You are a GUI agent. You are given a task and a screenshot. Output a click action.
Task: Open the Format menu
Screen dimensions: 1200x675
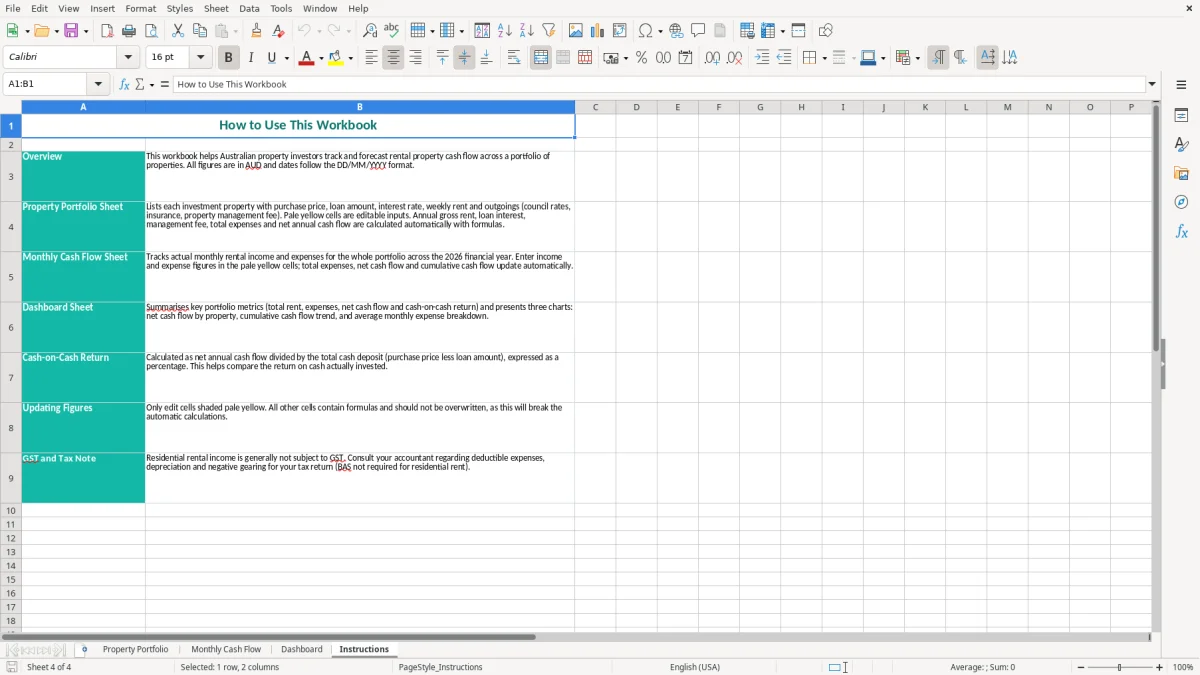click(141, 8)
